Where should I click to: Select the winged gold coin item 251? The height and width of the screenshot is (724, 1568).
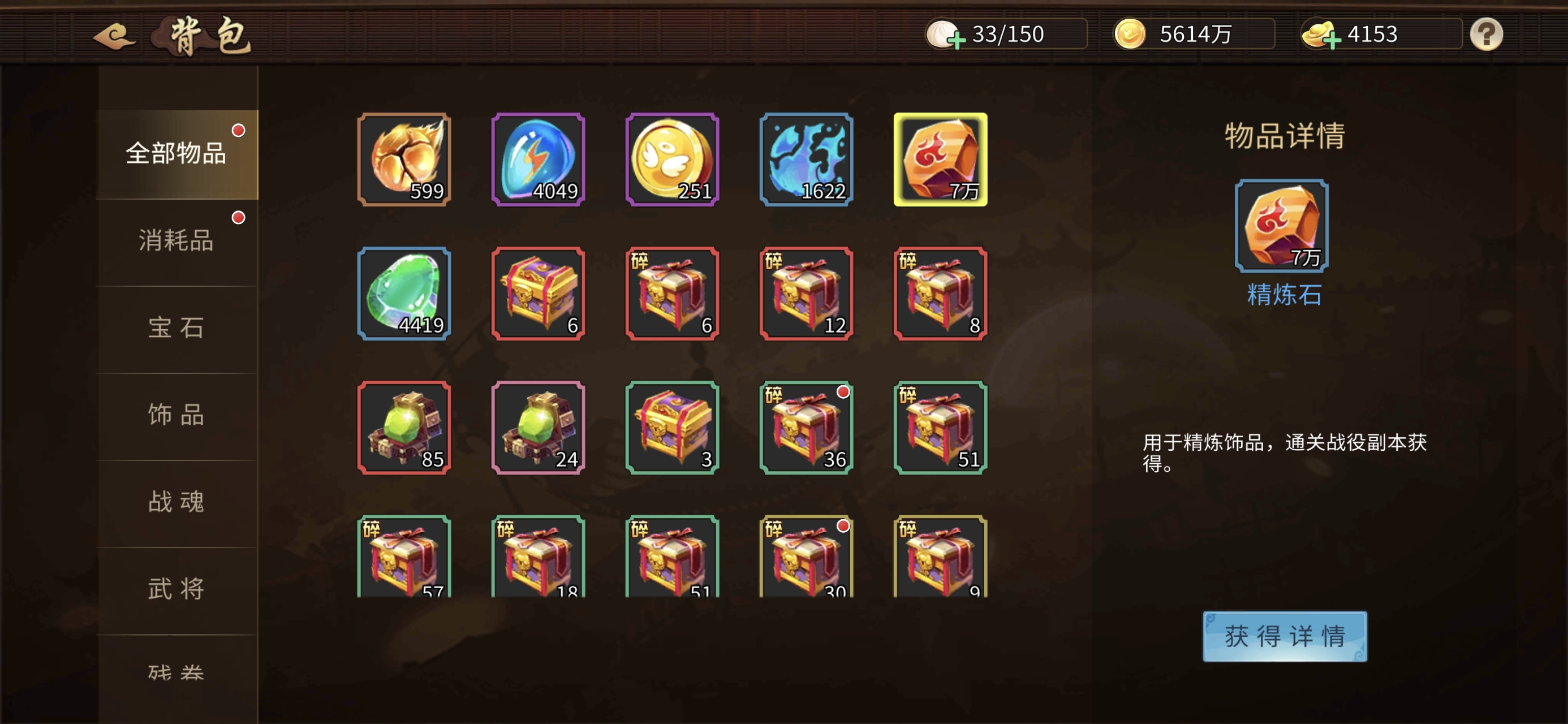coord(672,160)
